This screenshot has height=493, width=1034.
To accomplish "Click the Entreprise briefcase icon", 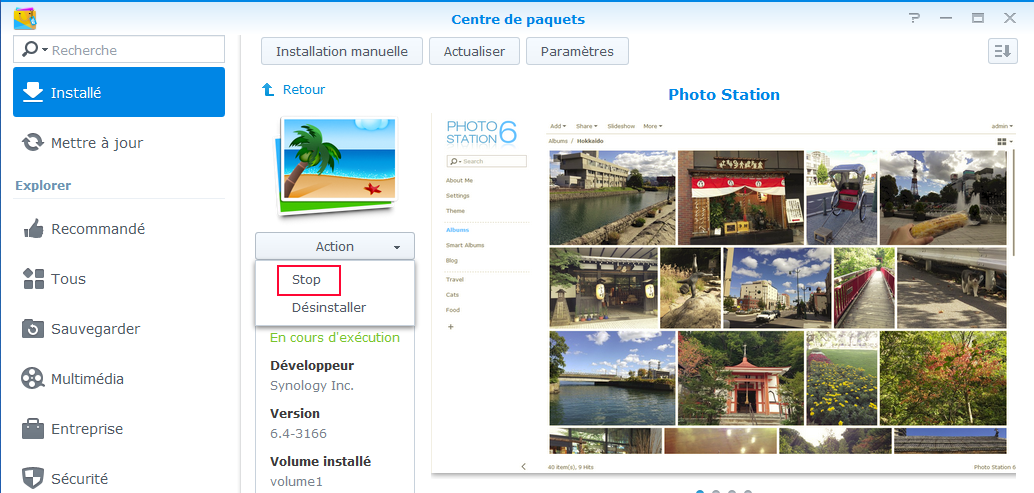I will (33, 429).
